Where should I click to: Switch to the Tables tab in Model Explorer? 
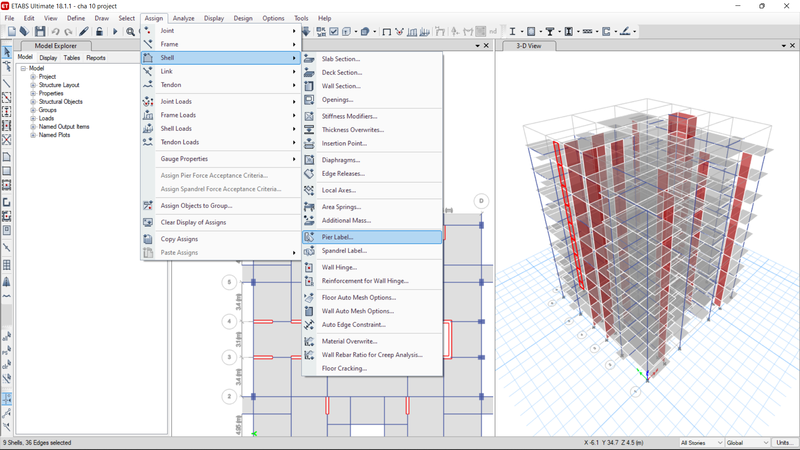(71, 58)
